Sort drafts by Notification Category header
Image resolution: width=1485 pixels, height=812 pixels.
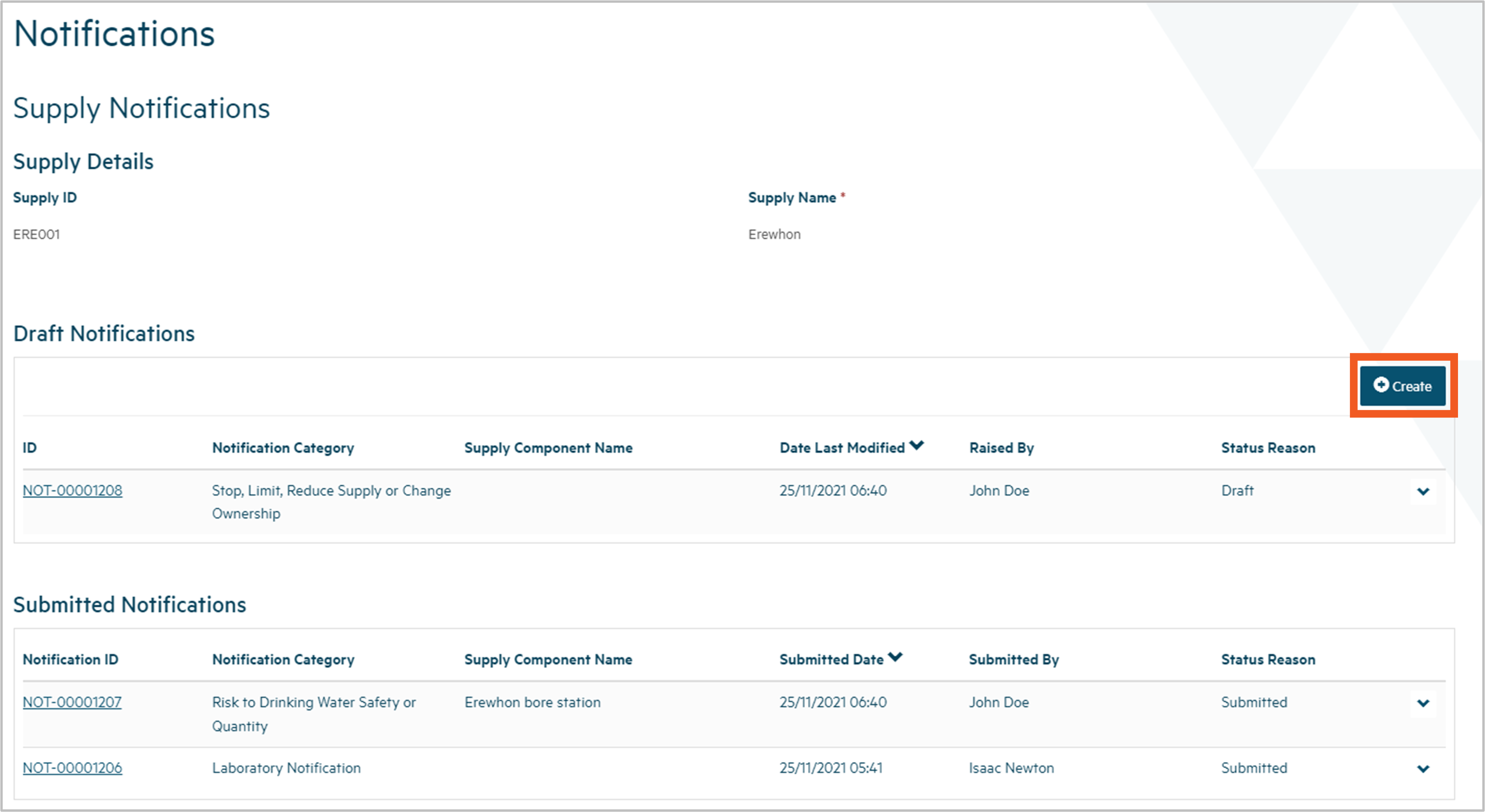[x=283, y=448]
